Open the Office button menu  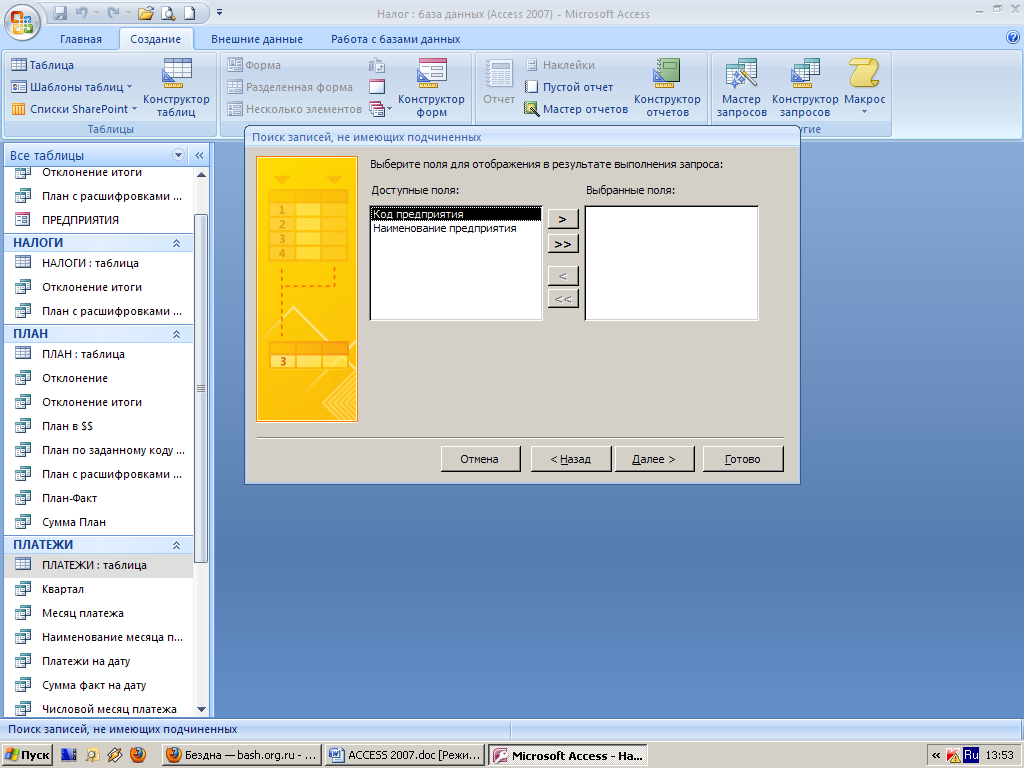click(22, 22)
